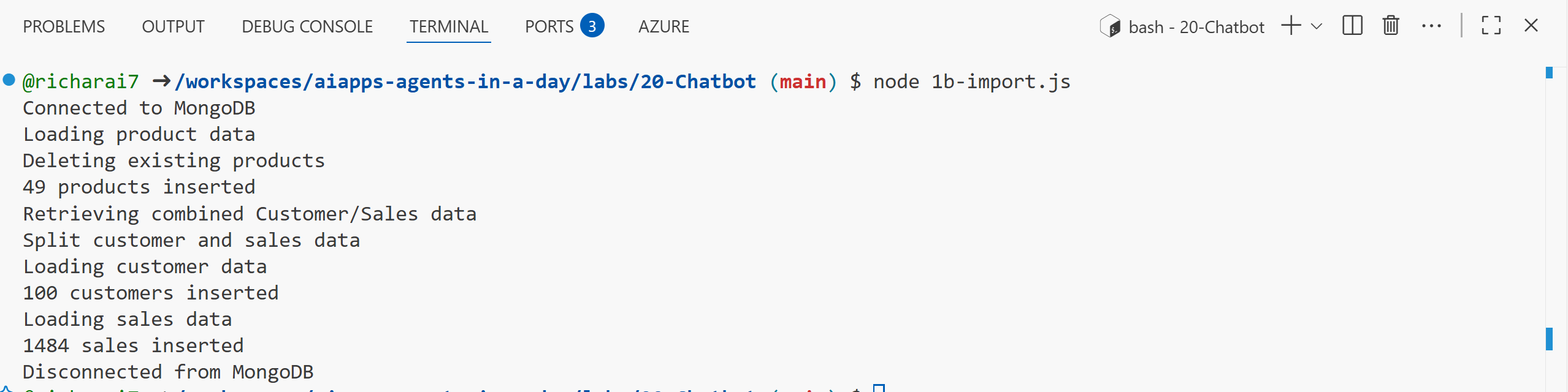Click the 1b-import.js file name in command

tap(1001, 81)
